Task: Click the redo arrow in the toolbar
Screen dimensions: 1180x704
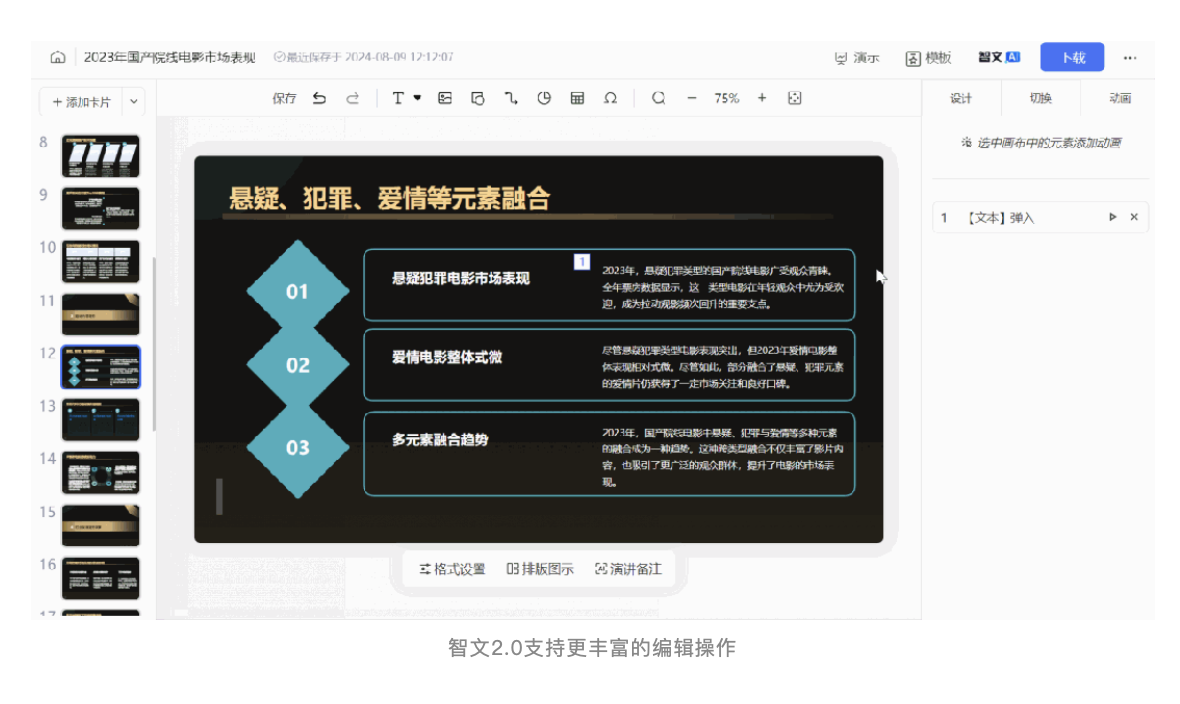Action: tap(352, 98)
